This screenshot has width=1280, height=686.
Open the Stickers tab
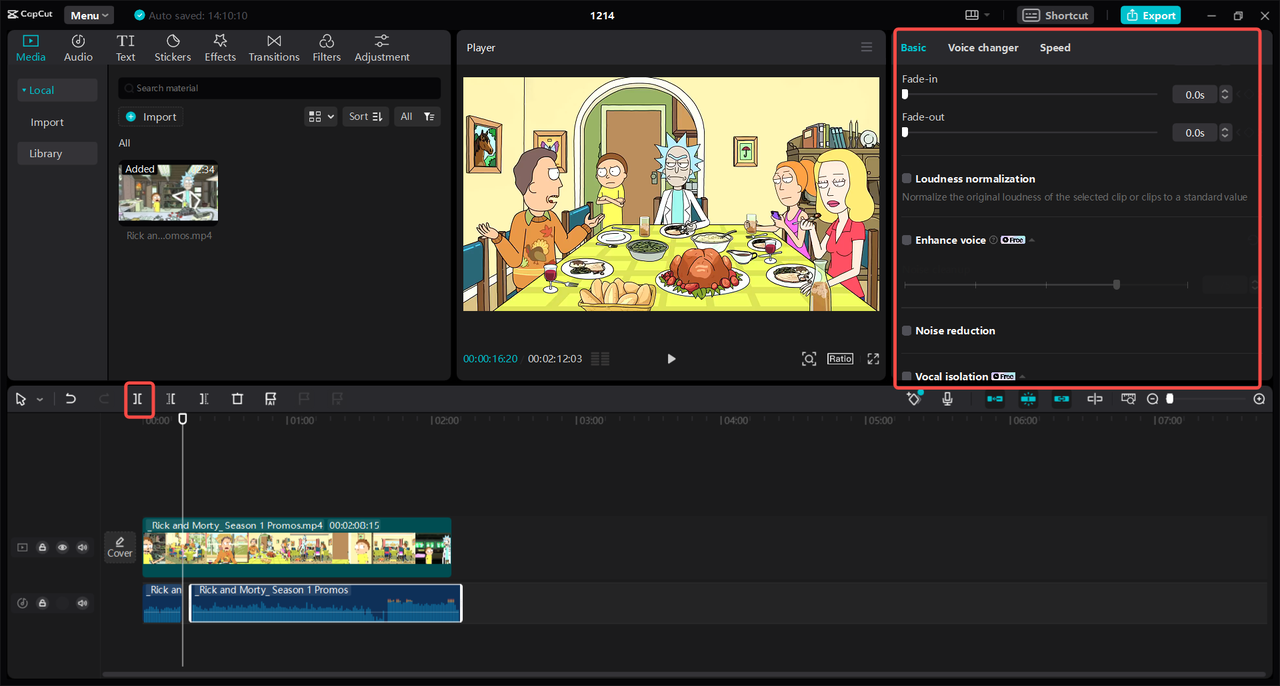point(173,48)
